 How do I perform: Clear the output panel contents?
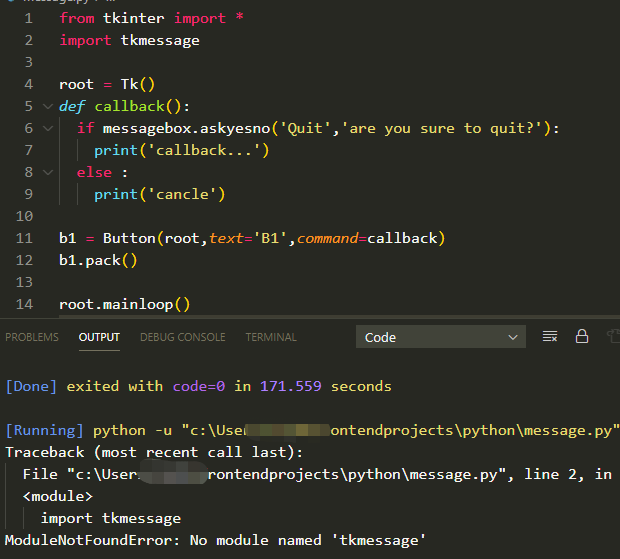click(x=550, y=337)
